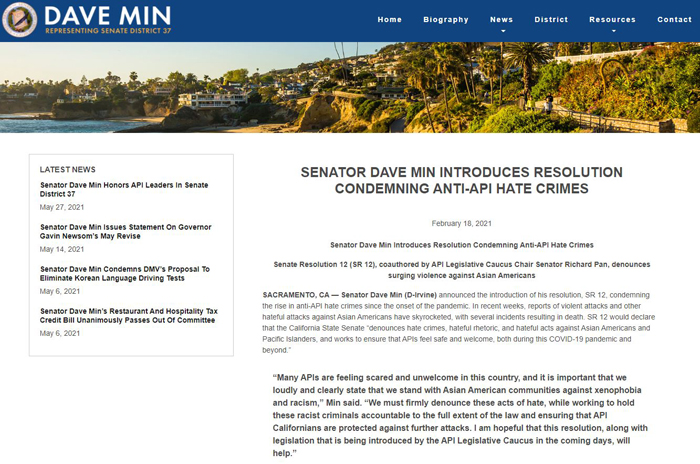Click the Senate Resolution 12 subheading

pyautogui.click(x=462, y=270)
